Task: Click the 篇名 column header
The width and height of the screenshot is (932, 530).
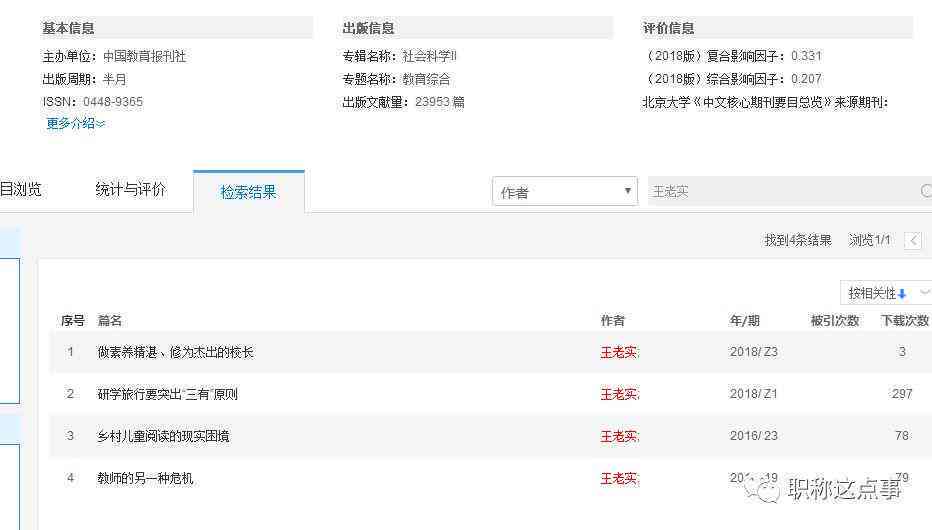Action: [x=109, y=321]
